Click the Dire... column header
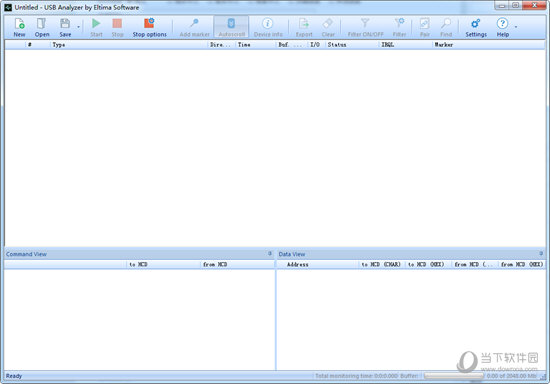 [x=222, y=45]
